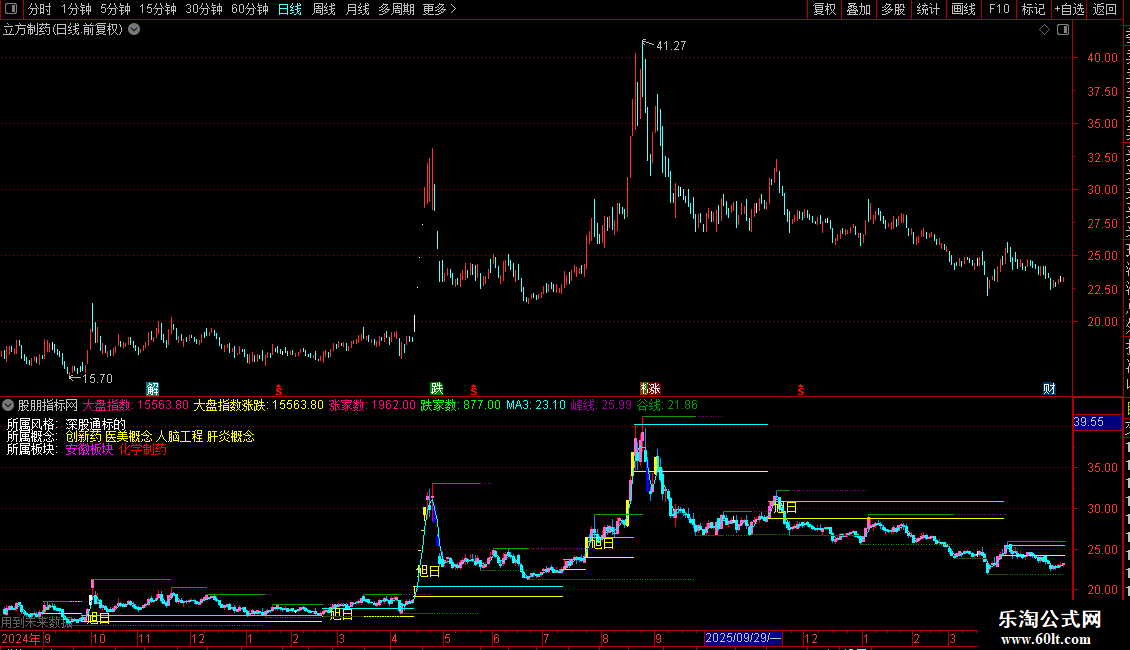The height and width of the screenshot is (650, 1130).
Task: Select the 2025/09/29 date marker on timeline
Action: pos(743,638)
